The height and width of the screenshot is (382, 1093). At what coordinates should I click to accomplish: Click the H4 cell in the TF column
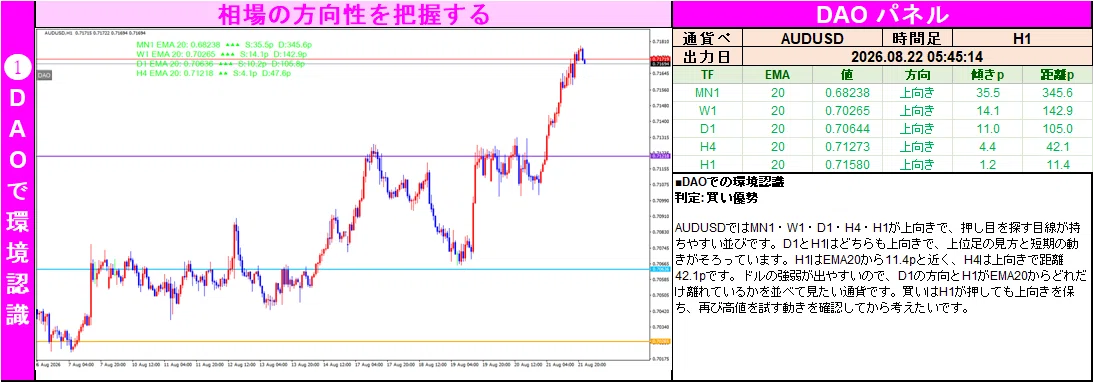click(x=708, y=146)
